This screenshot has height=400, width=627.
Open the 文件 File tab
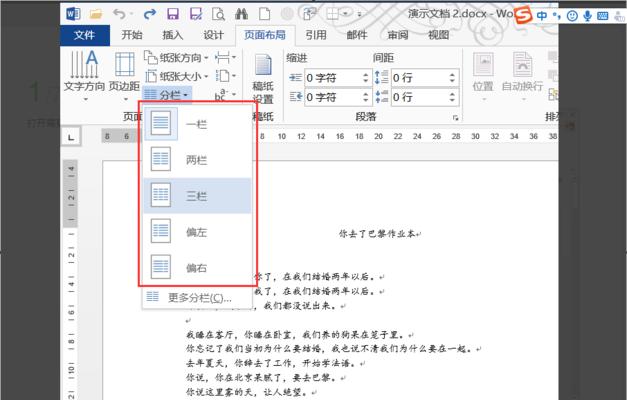(85, 35)
